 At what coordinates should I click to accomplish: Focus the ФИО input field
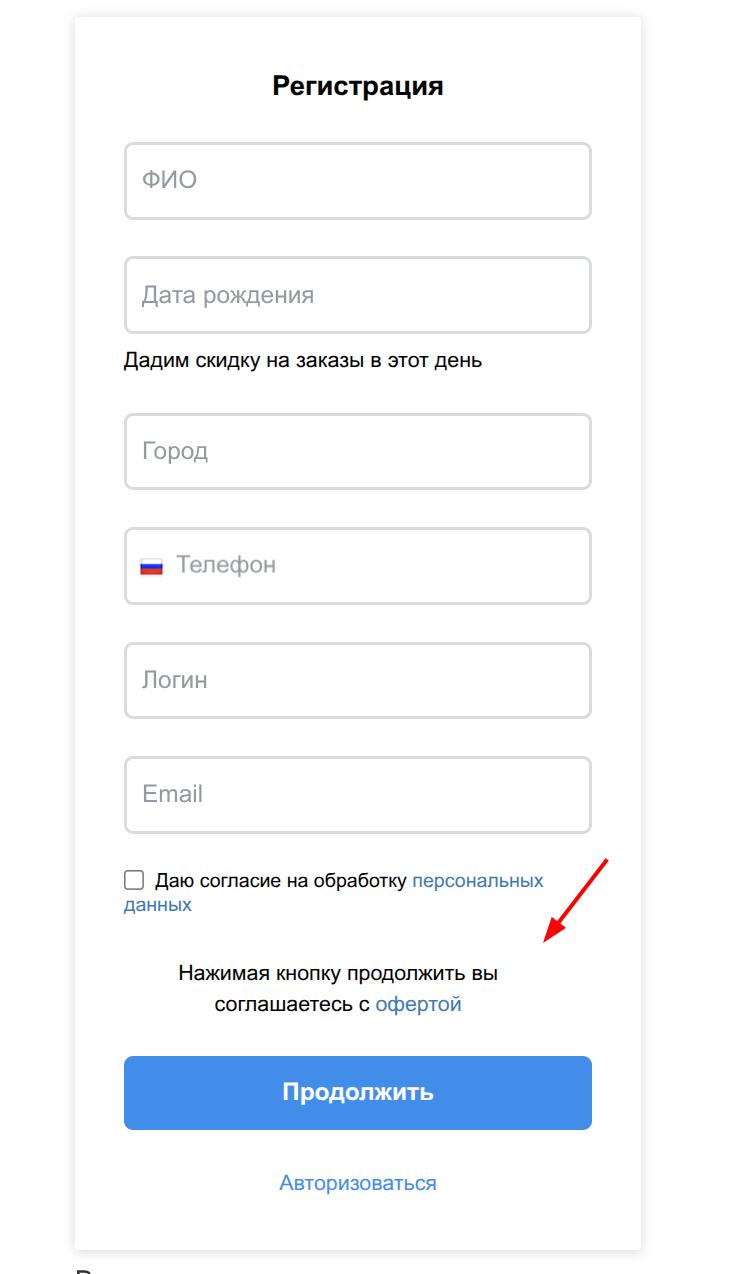click(x=358, y=181)
